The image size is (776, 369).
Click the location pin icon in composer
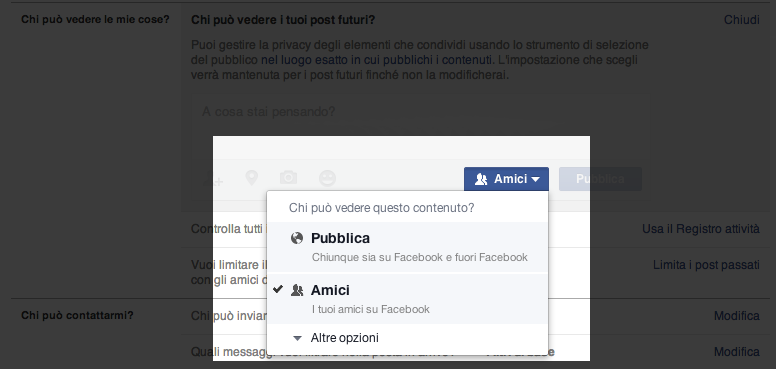[252, 178]
